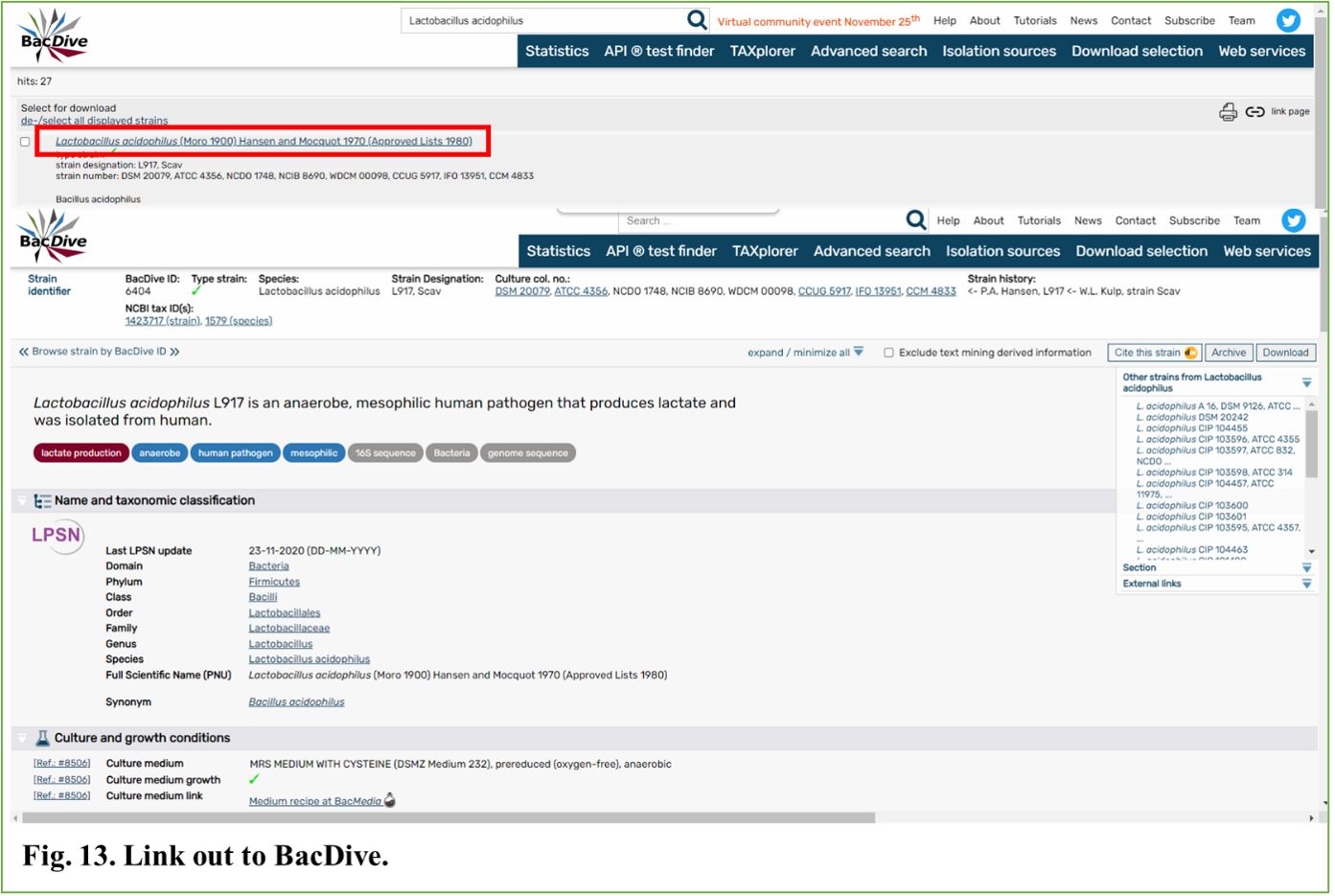The height and width of the screenshot is (896, 1335).
Task: Click the LPSN logo
Action: pyautogui.click(x=57, y=535)
